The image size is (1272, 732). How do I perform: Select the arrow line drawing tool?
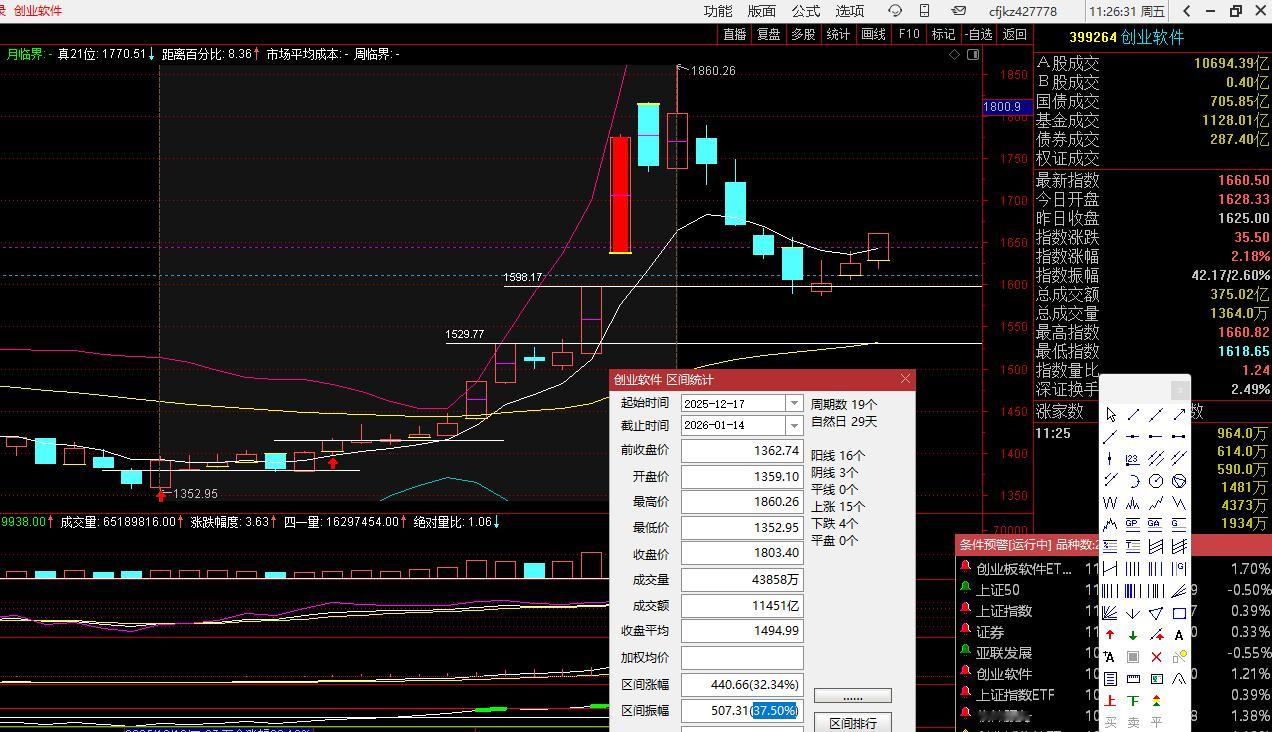coord(1180,414)
